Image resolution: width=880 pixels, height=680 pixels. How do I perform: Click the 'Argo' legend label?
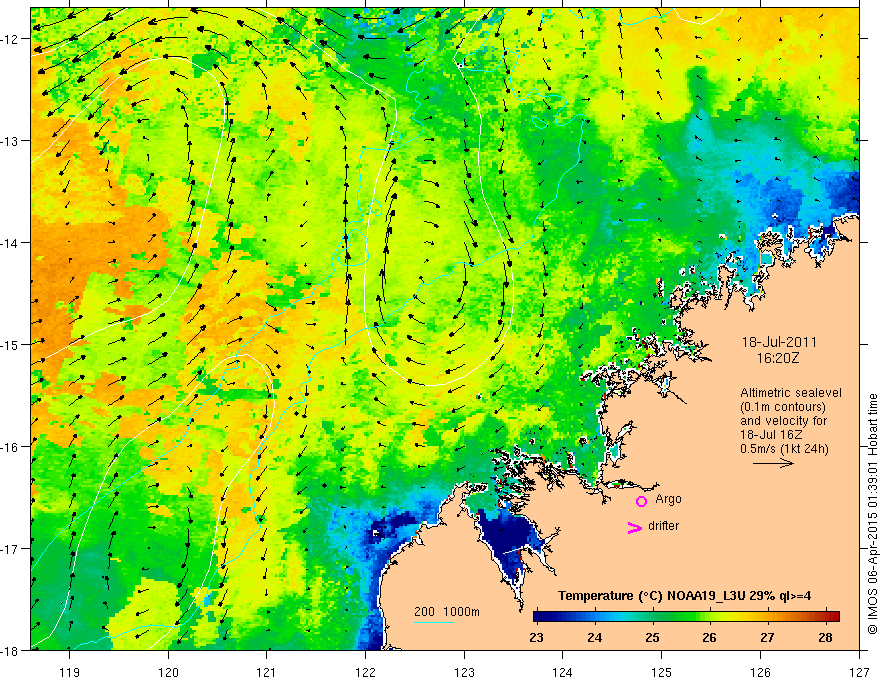coord(668,499)
